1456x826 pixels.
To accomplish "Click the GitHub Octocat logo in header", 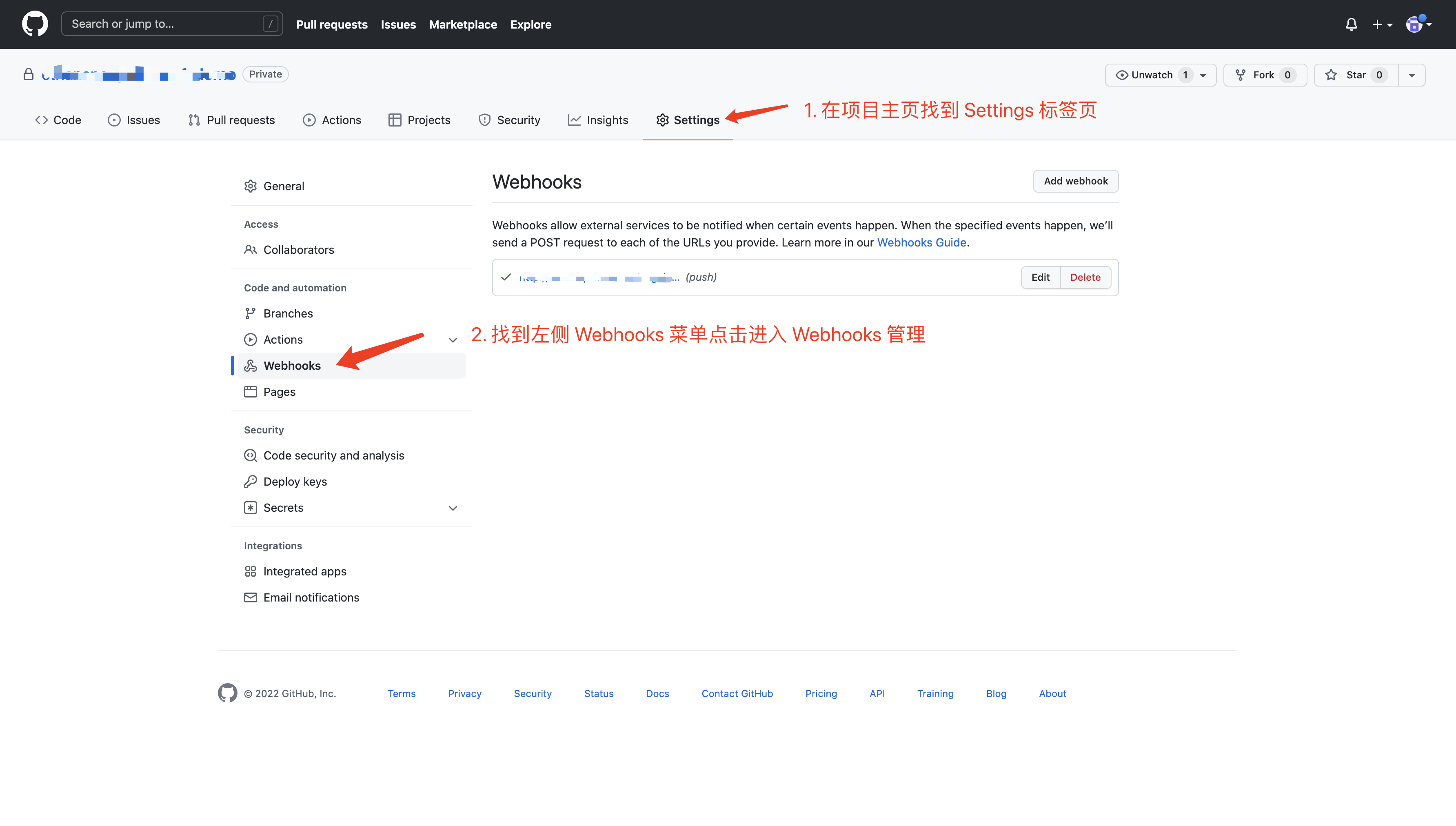I will (x=35, y=24).
